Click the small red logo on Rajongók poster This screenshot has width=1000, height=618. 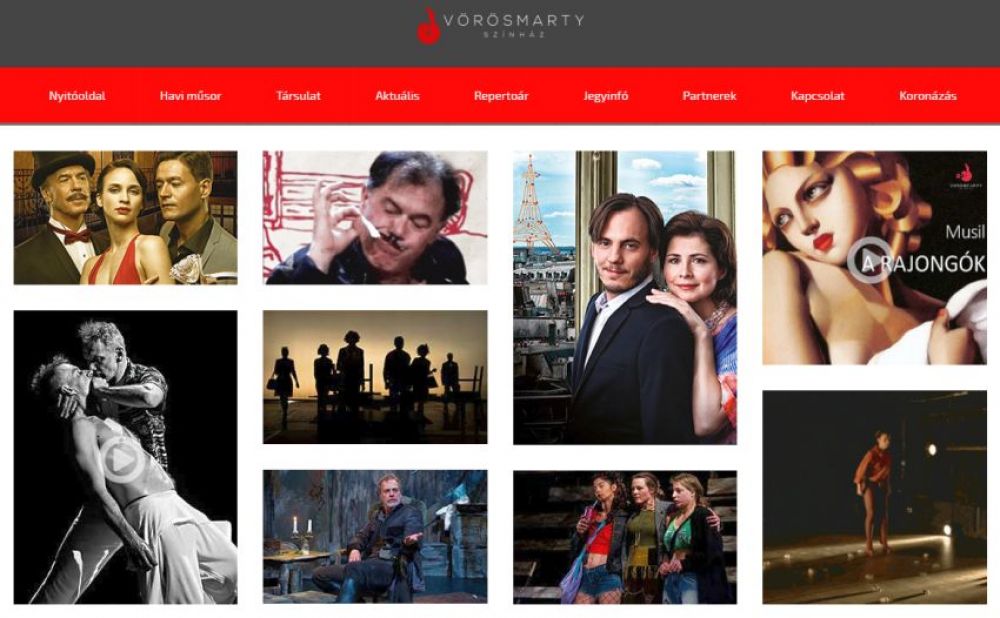click(x=965, y=175)
